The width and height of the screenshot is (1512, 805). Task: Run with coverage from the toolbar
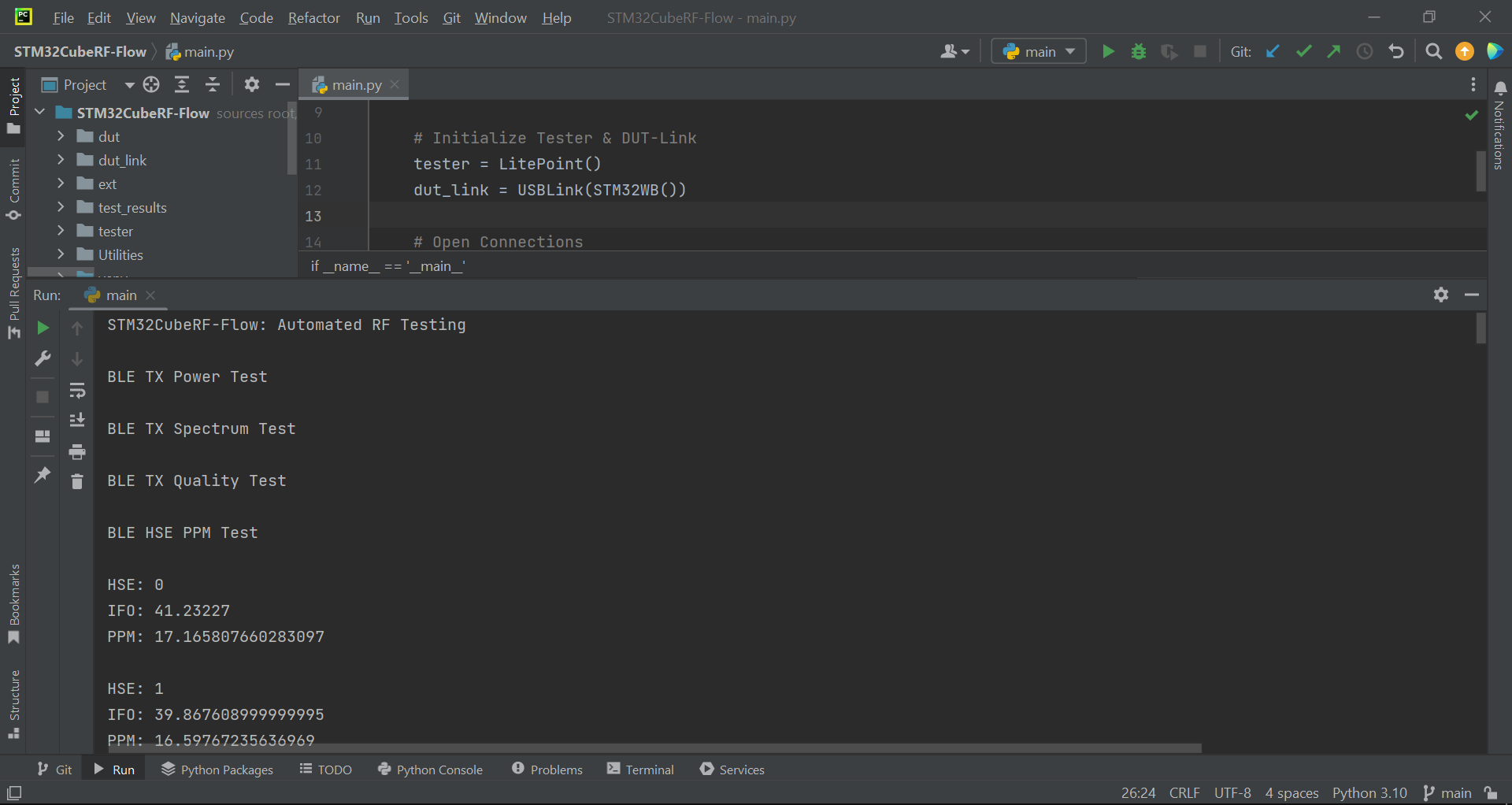(1169, 52)
